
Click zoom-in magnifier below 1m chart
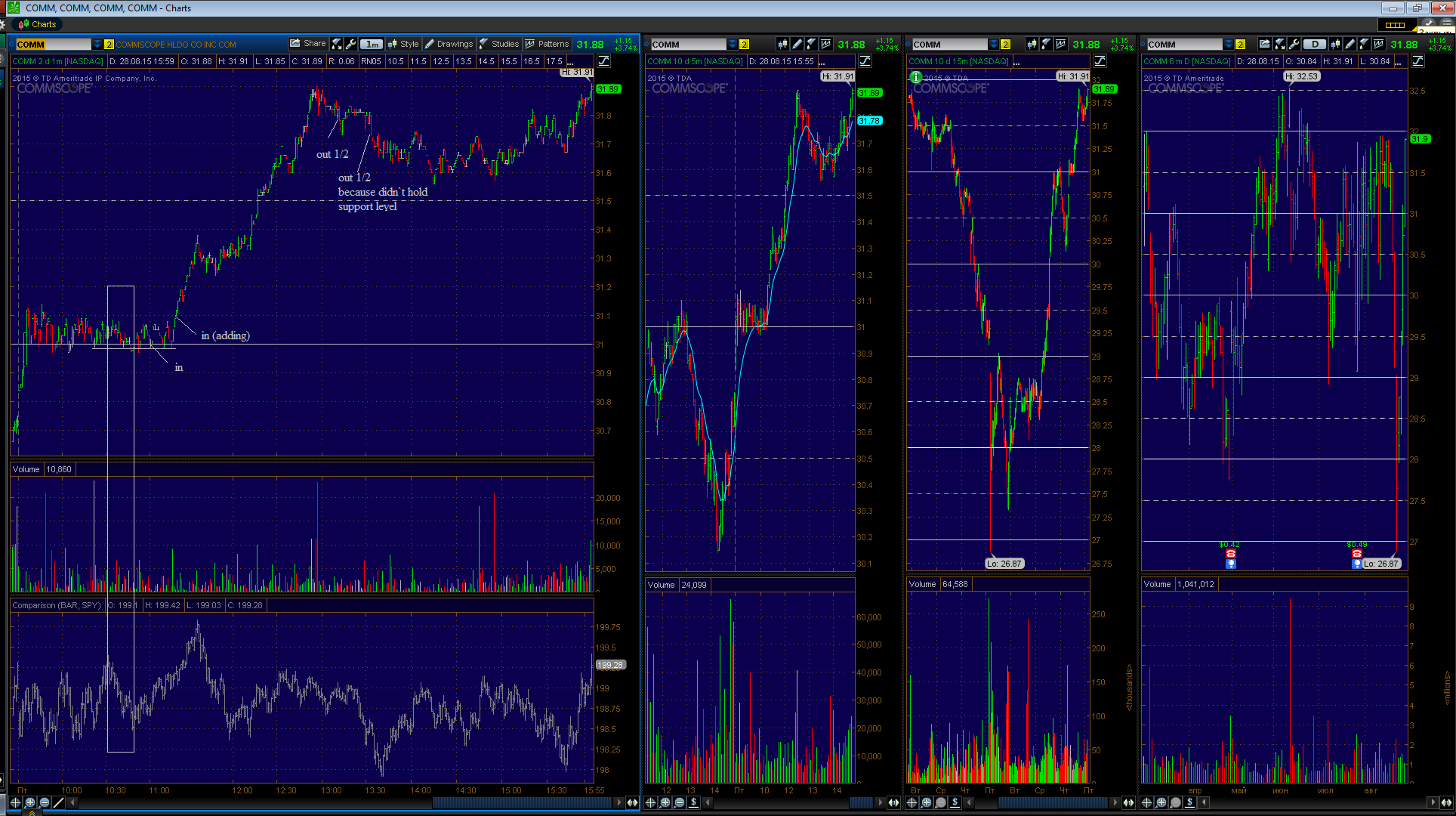(x=30, y=802)
